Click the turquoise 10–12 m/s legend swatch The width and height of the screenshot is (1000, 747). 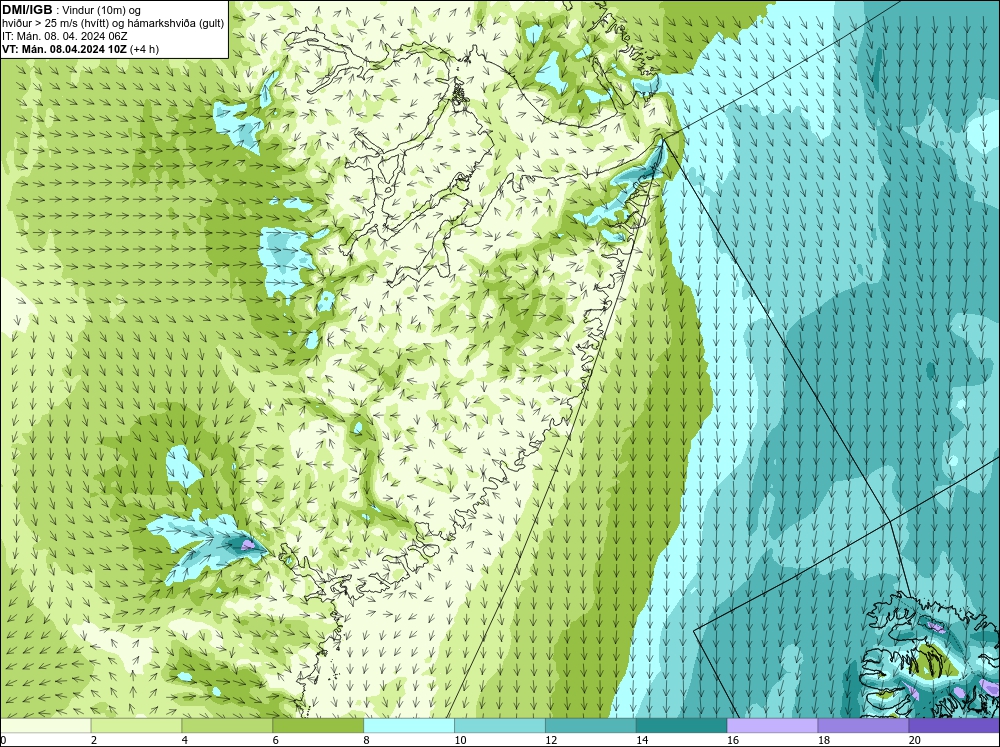(x=500, y=726)
